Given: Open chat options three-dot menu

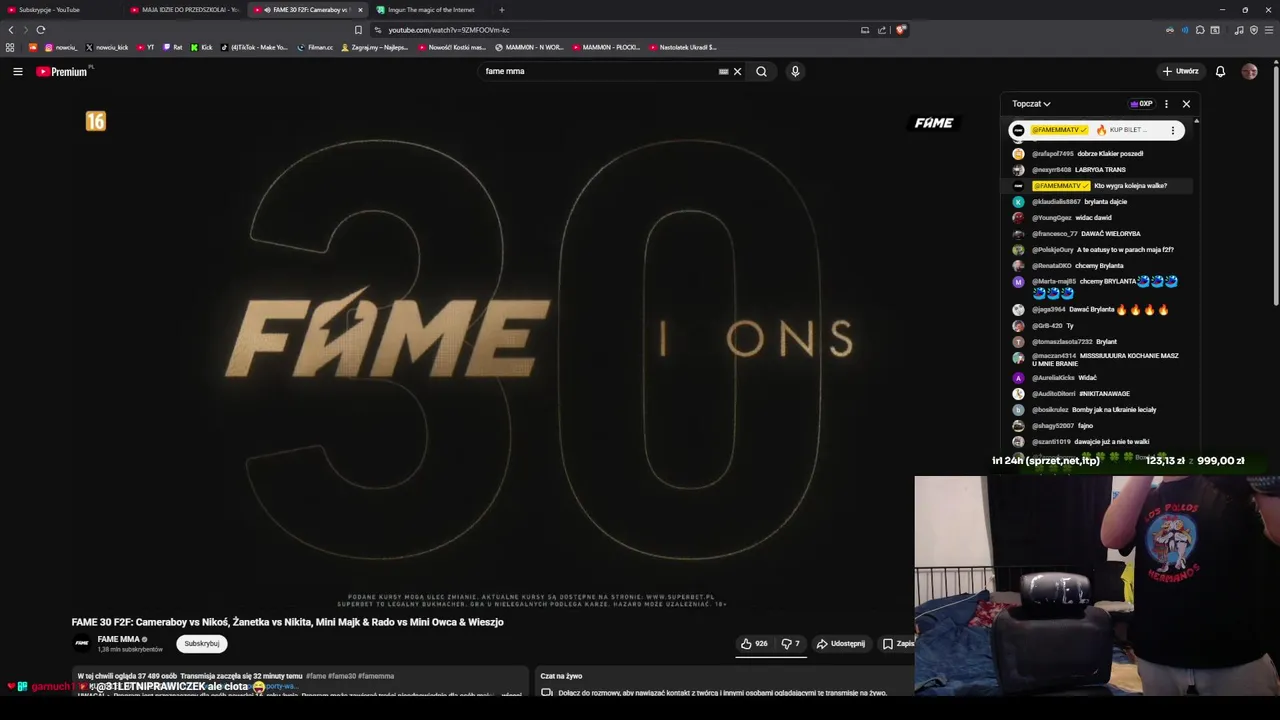Looking at the screenshot, I should (1166, 104).
